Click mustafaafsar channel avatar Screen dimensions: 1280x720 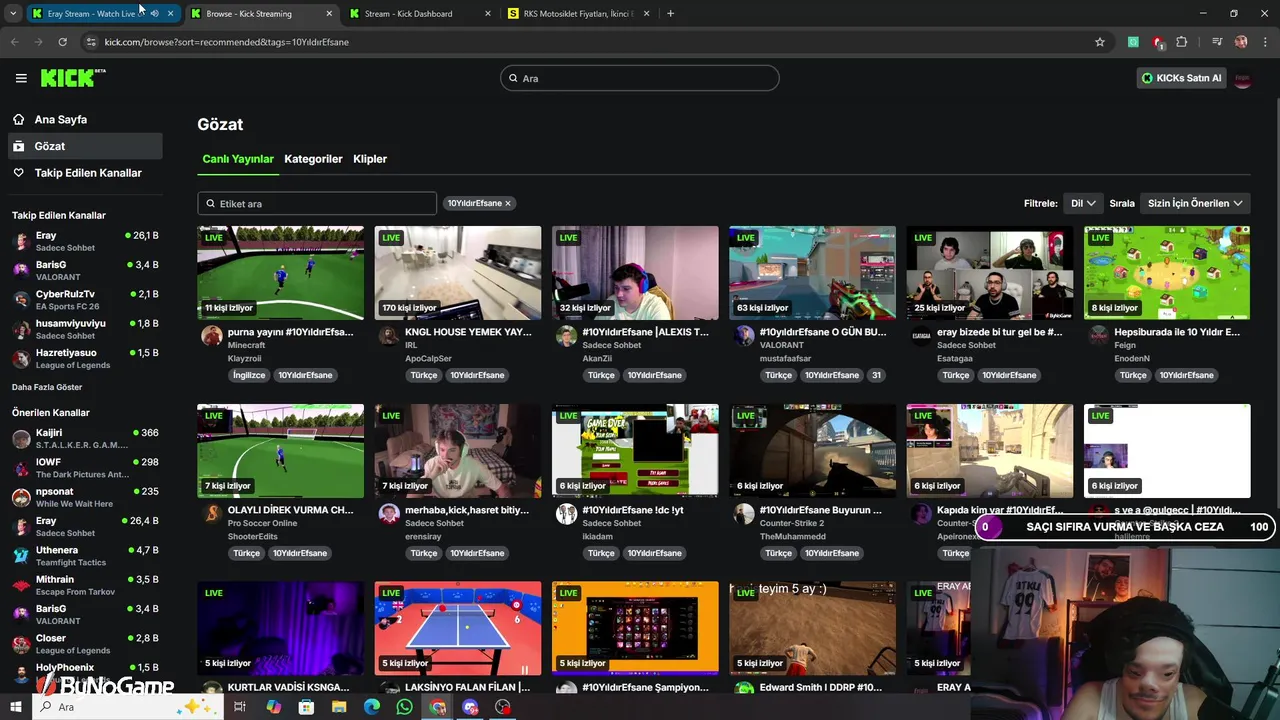(744, 336)
